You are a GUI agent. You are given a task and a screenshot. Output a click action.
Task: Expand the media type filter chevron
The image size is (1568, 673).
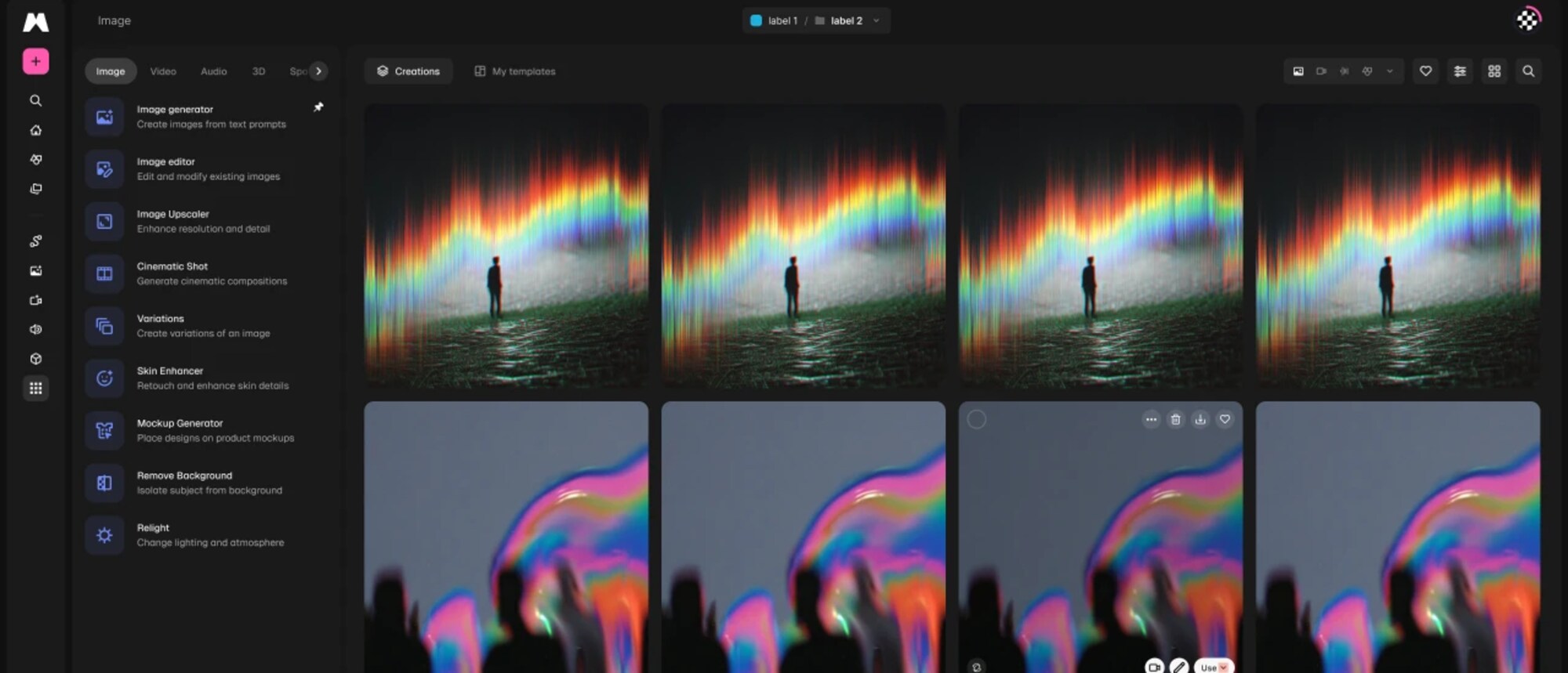pos(1389,71)
